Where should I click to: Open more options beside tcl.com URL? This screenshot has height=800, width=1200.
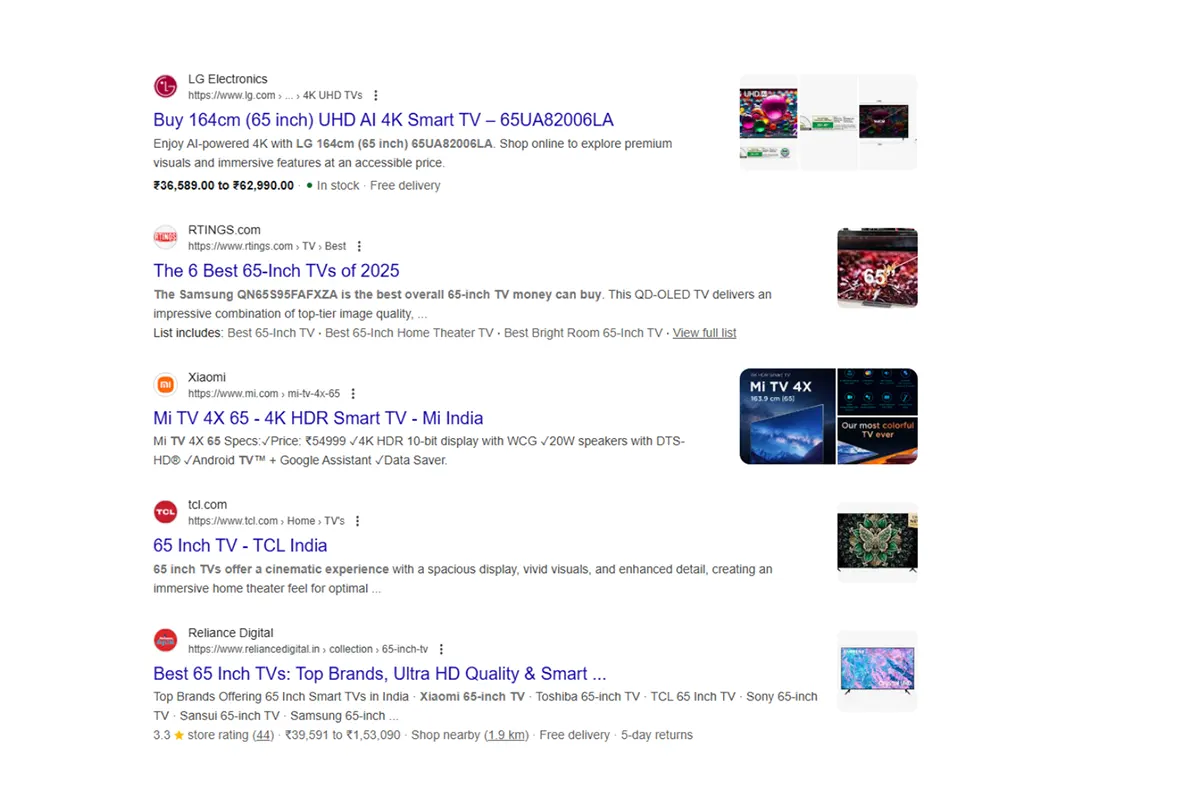[358, 521]
